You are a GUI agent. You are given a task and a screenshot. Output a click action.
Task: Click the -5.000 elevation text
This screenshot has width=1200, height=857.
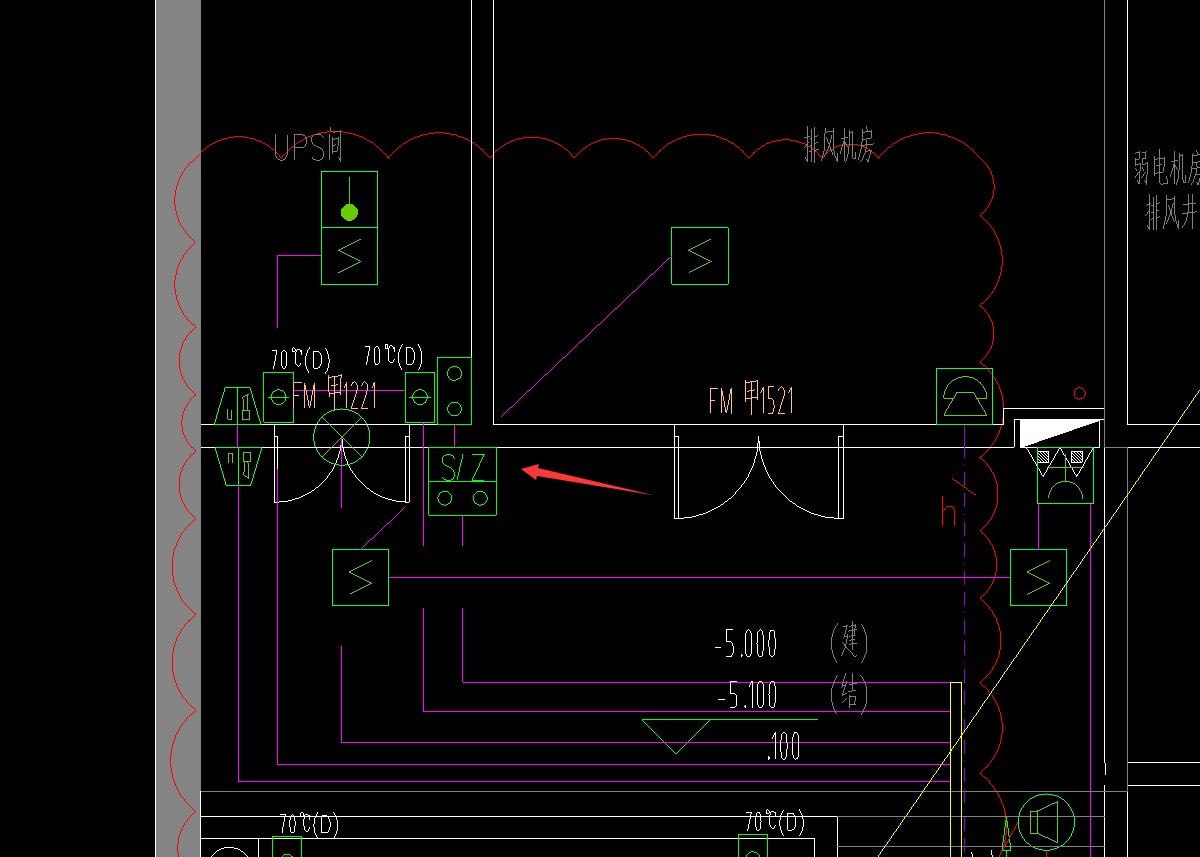coord(746,645)
